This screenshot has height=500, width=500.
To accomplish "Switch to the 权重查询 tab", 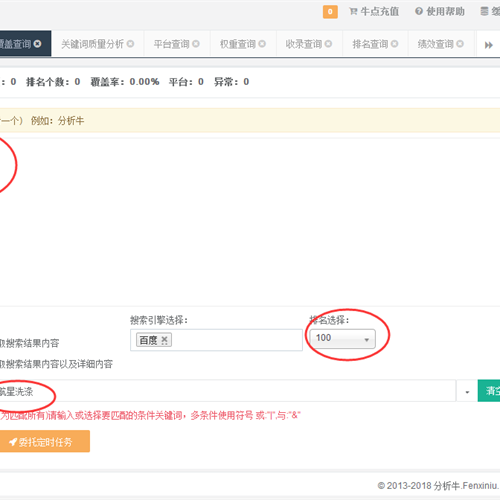I will (x=238, y=44).
